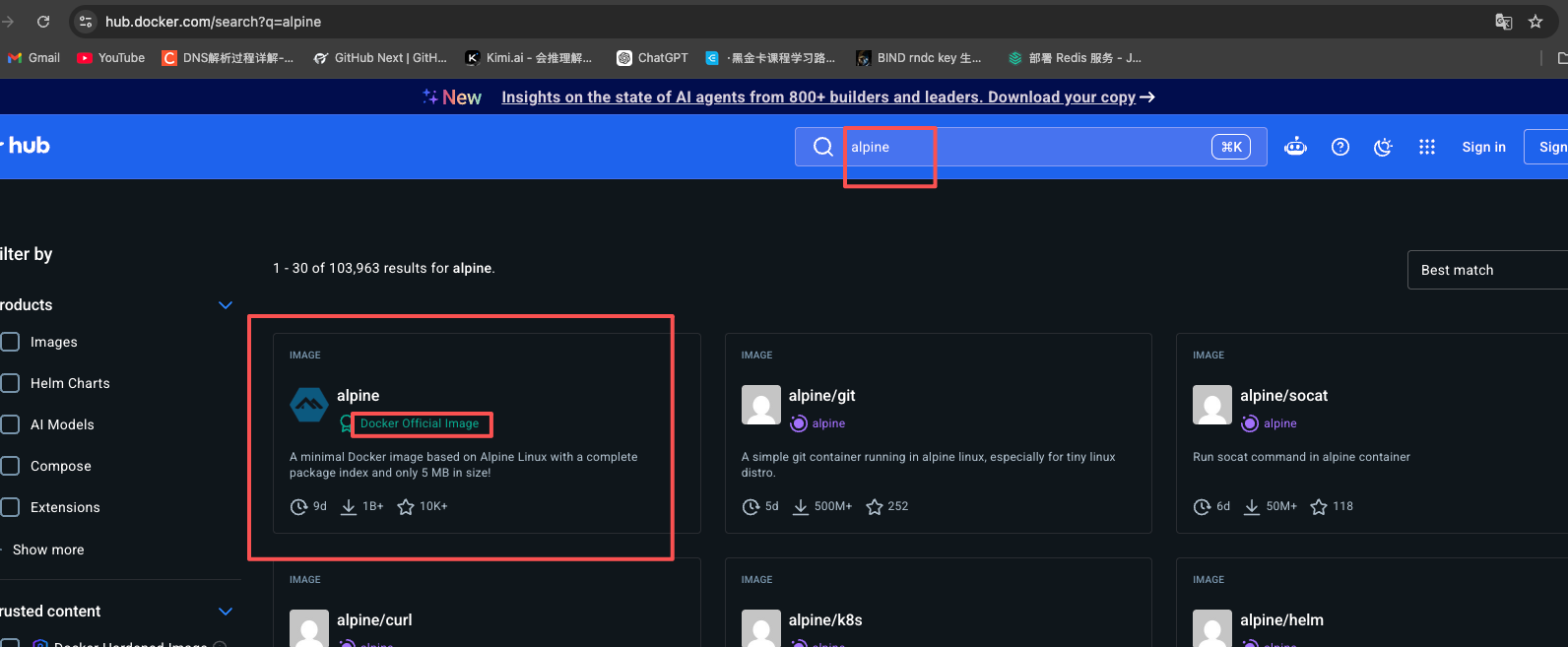This screenshot has height=647, width=1568.
Task: Check the Extensions filter checkbox
Action: [11, 507]
